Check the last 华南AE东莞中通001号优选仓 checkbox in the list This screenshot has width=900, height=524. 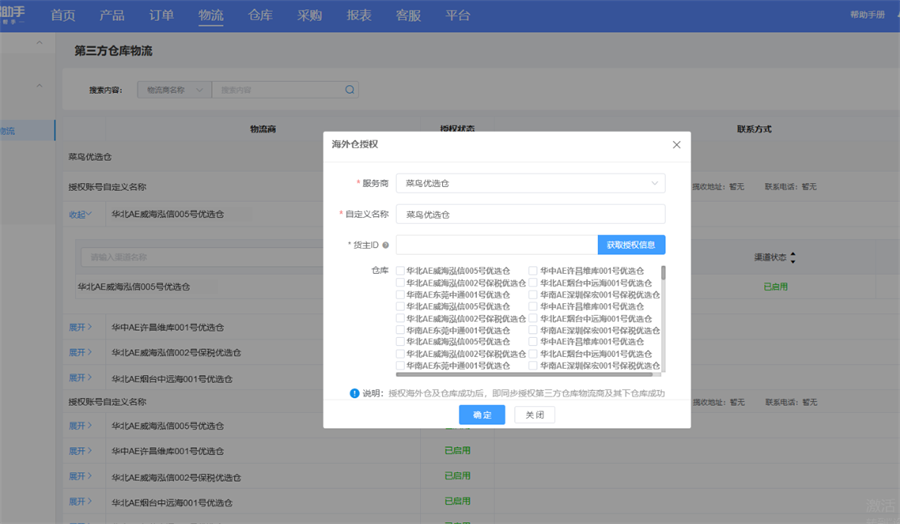400,366
